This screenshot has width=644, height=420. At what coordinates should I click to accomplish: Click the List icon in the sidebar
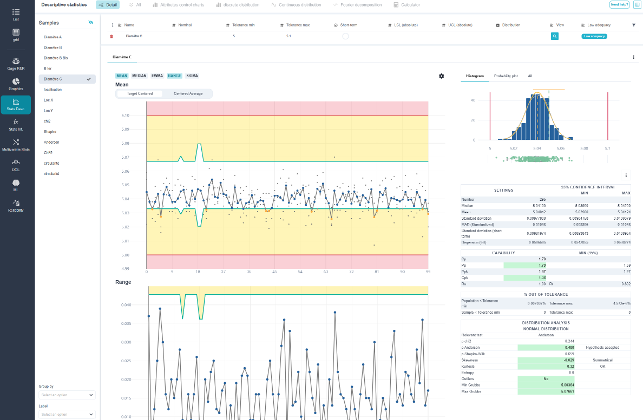(x=16, y=14)
